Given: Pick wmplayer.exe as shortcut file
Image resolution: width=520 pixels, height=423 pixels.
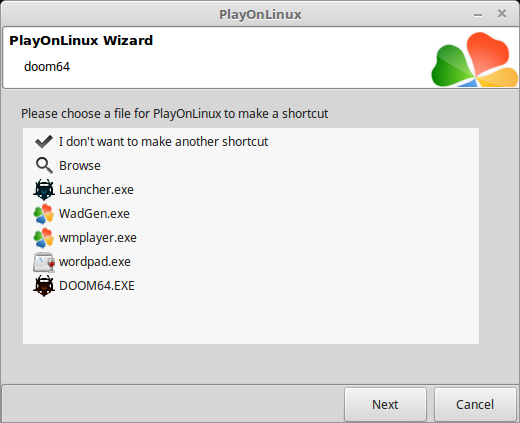Looking at the screenshot, I should (x=98, y=238).
